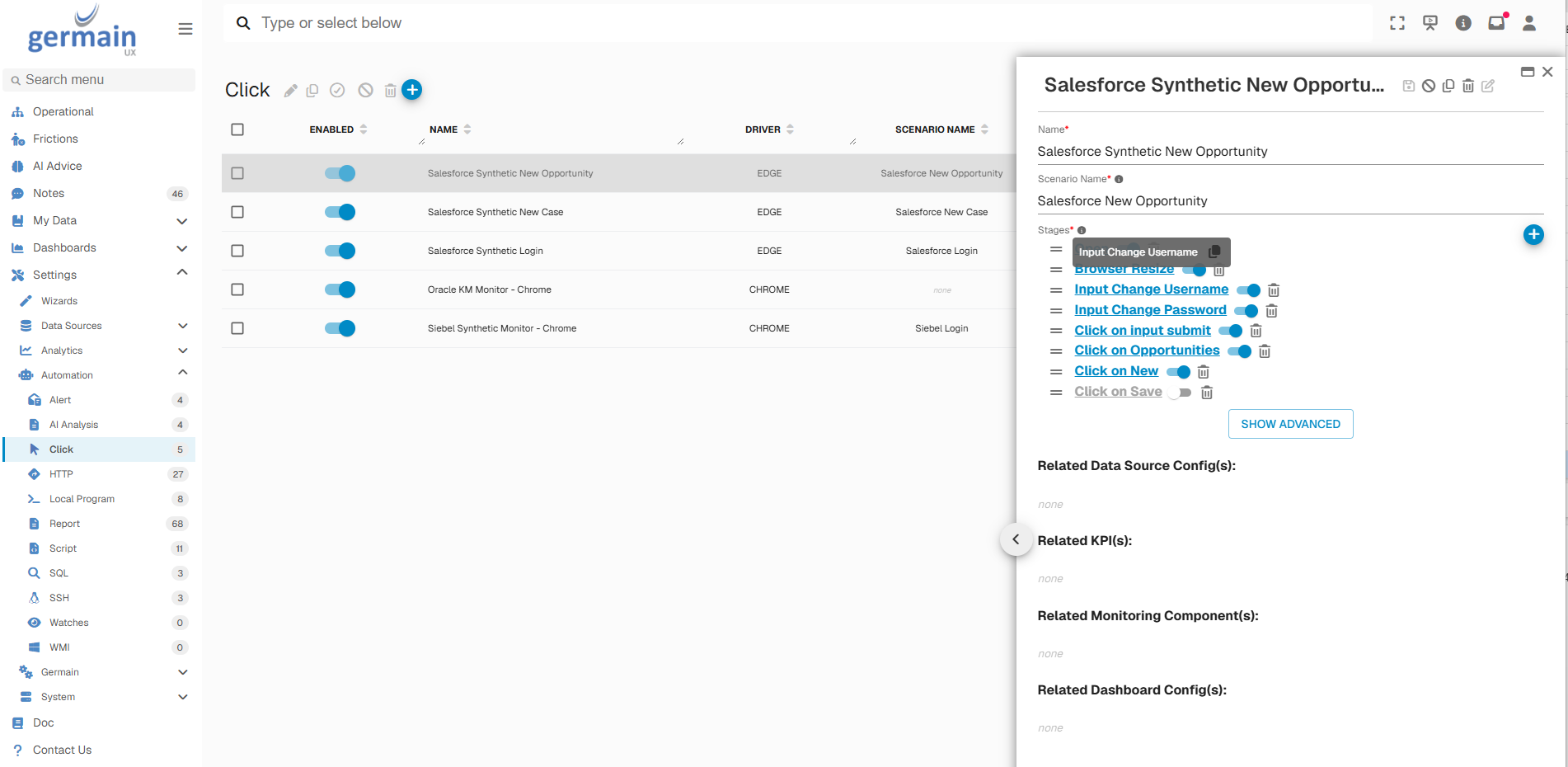This screenshot has width=1568, height=767.
Task: Click the clone icon in Click list toolbar
Action: pyautogui.click(x=312, y=91)
